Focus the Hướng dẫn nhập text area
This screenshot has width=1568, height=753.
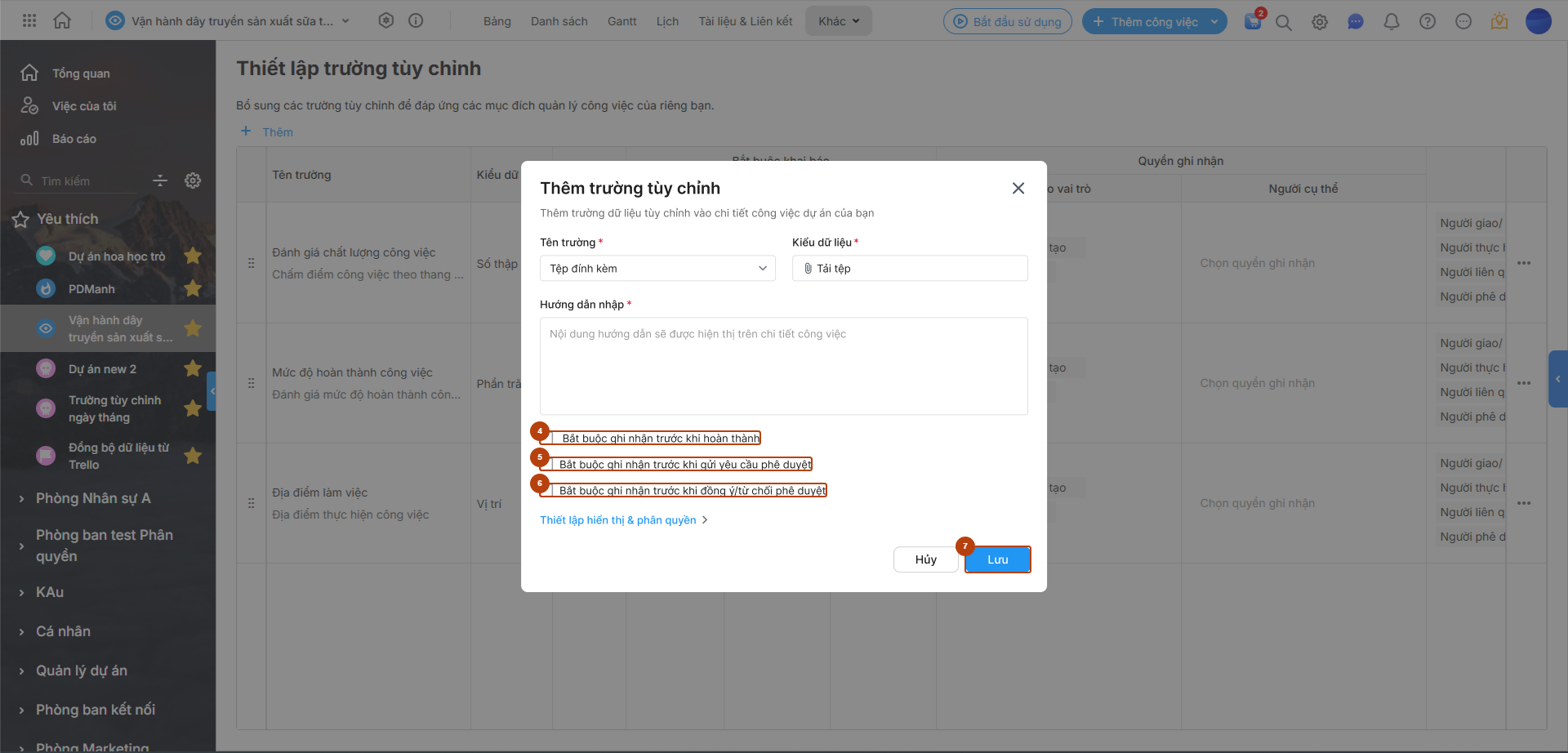tap(784, 366)
